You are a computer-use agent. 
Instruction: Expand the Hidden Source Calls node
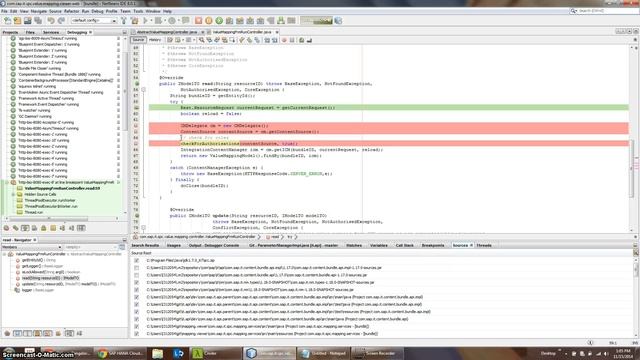(13, 194)
